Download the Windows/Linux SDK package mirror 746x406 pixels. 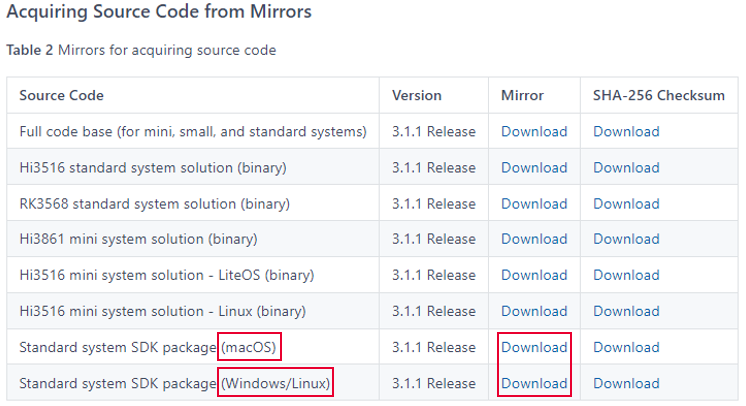(534, 384)
